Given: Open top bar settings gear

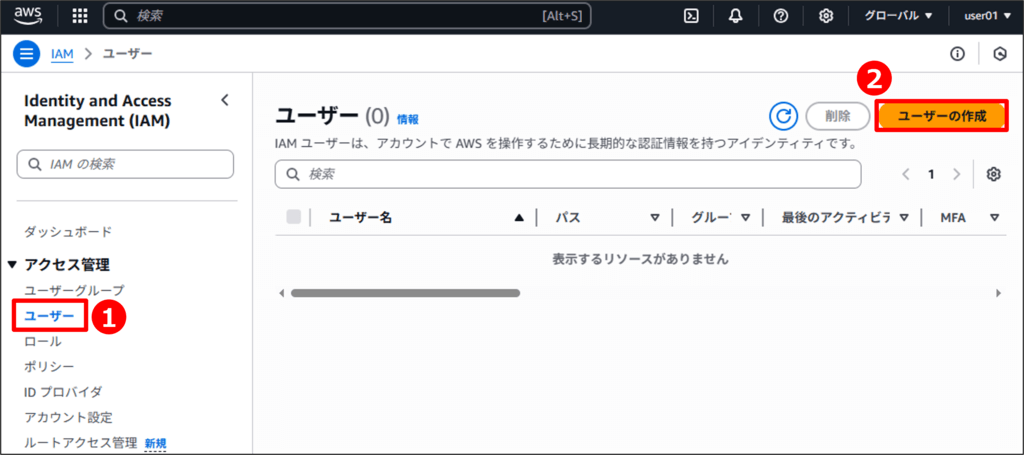Looking at the screenshot, I should [x=825, y=16].
